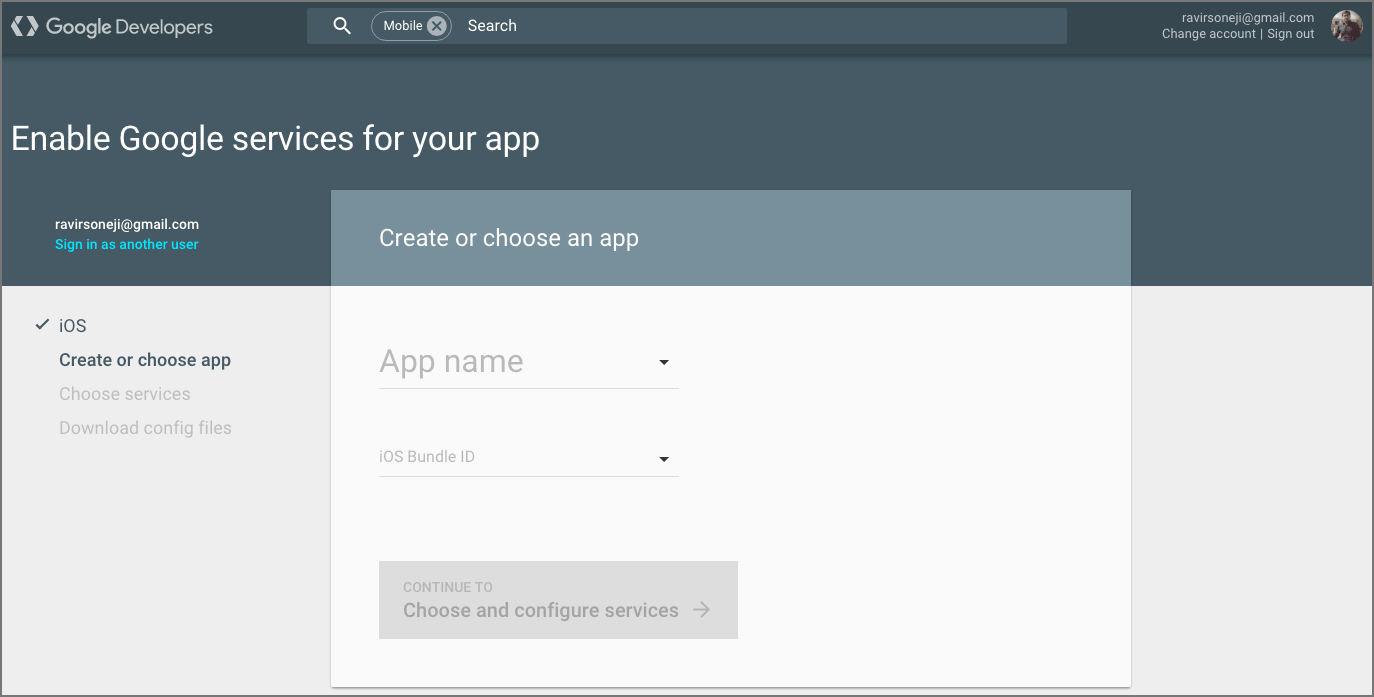
Task: Open the App name dropdown
Action: pos(663,362)
